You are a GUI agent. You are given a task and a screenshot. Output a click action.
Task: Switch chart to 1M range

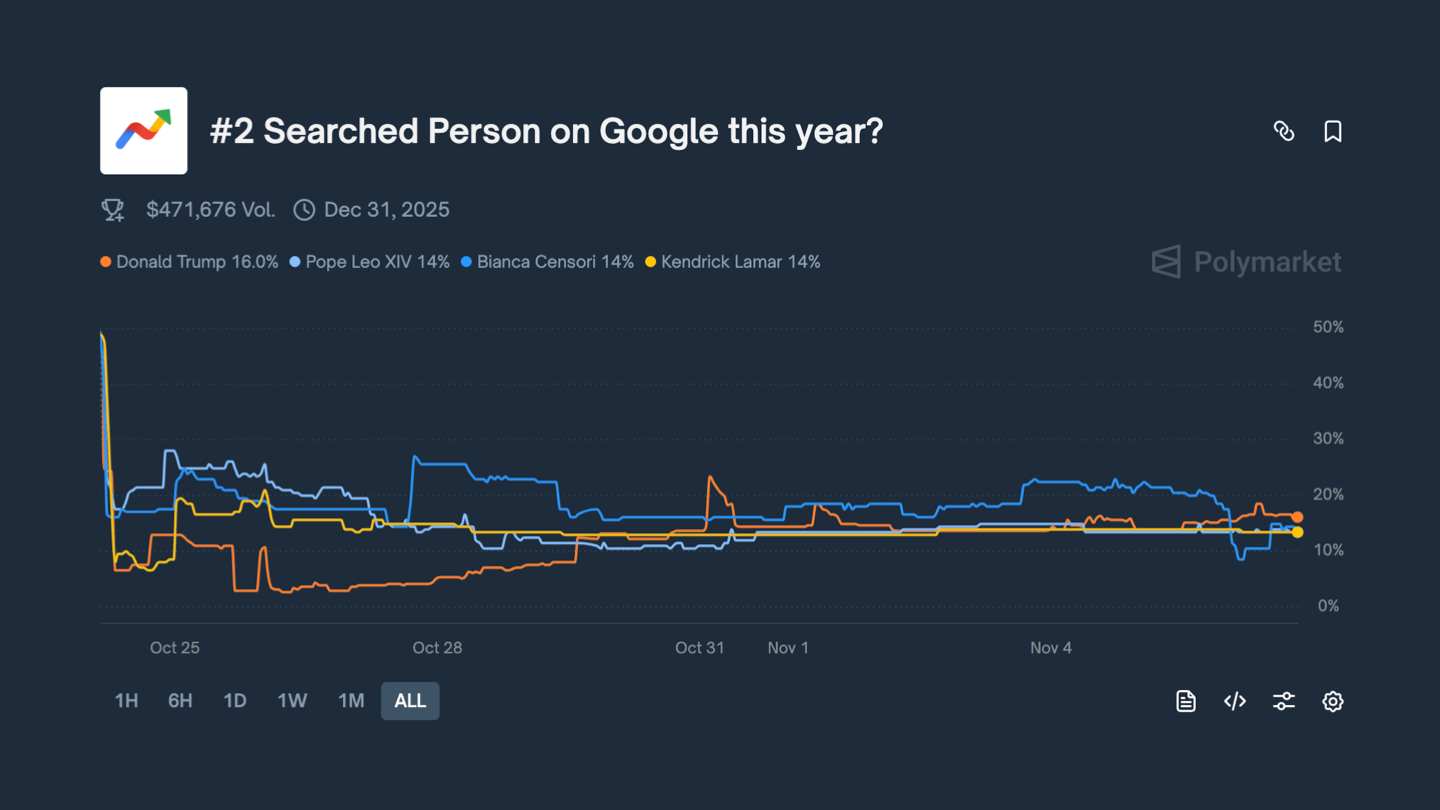351,701
